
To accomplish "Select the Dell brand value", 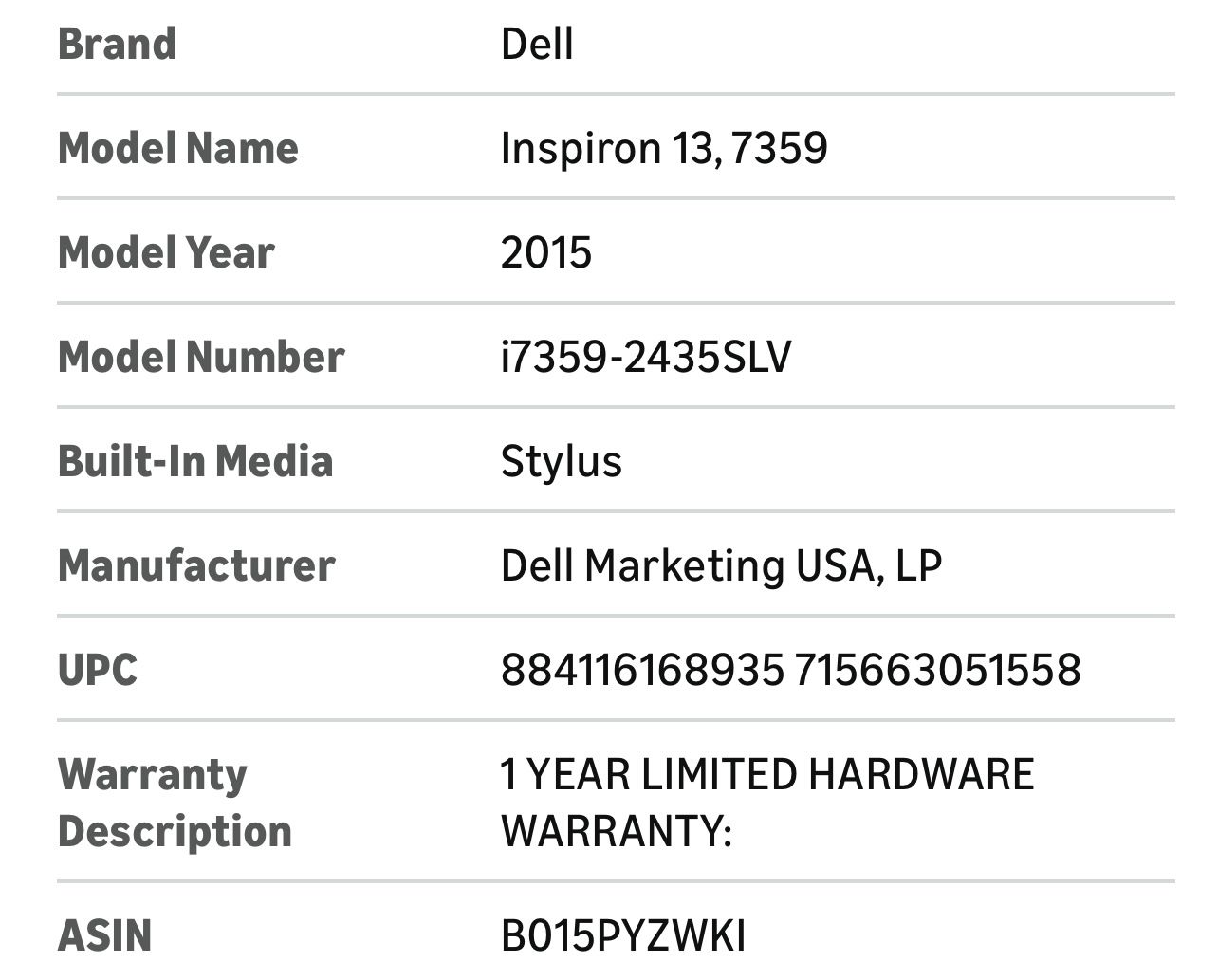I will click(x=537, y=44).
